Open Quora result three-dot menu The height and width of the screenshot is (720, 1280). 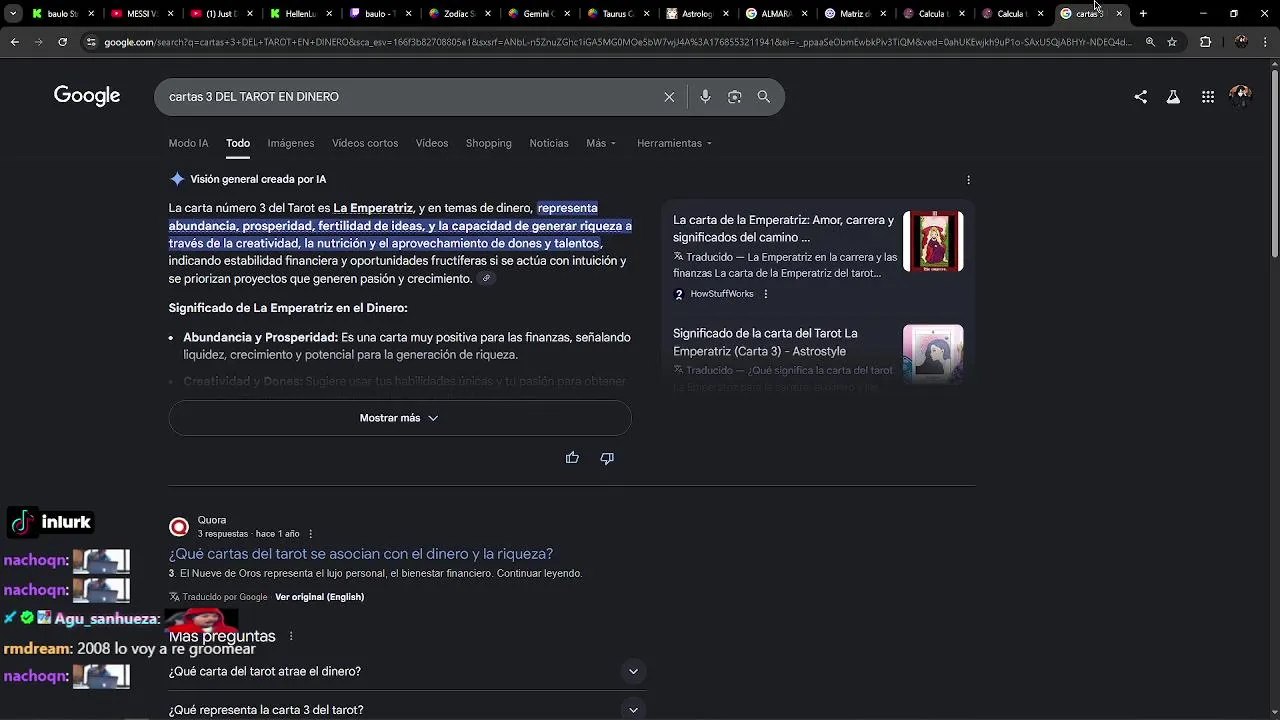coord(311,534)
